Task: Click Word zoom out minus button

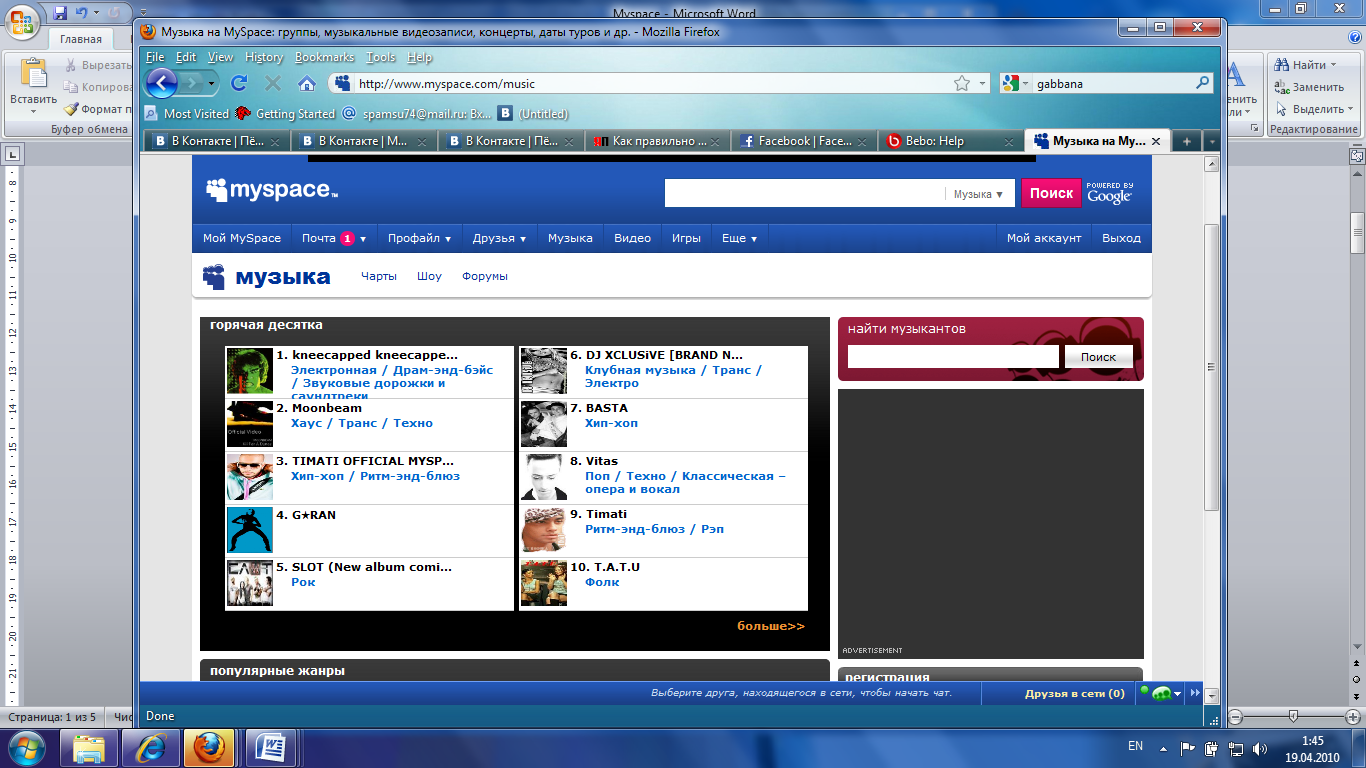Action: tap(1236, 716)
